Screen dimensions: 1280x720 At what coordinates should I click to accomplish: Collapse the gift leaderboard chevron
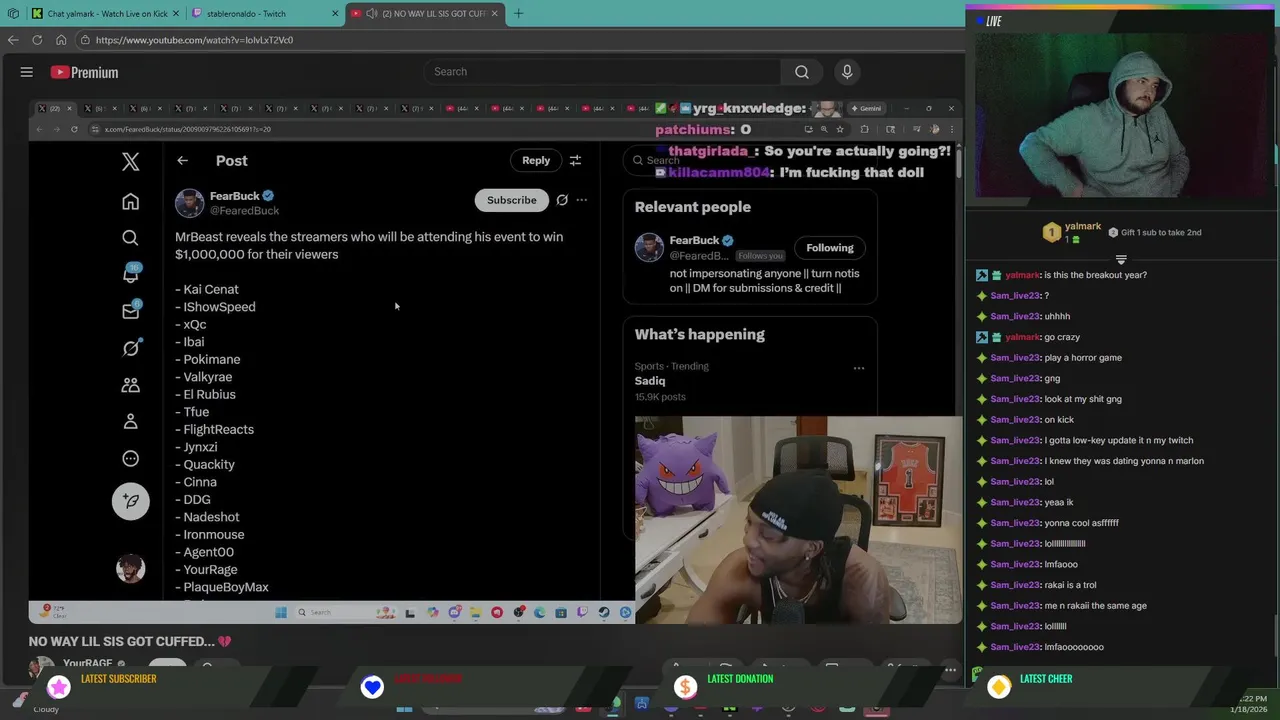click(1121, 259)
